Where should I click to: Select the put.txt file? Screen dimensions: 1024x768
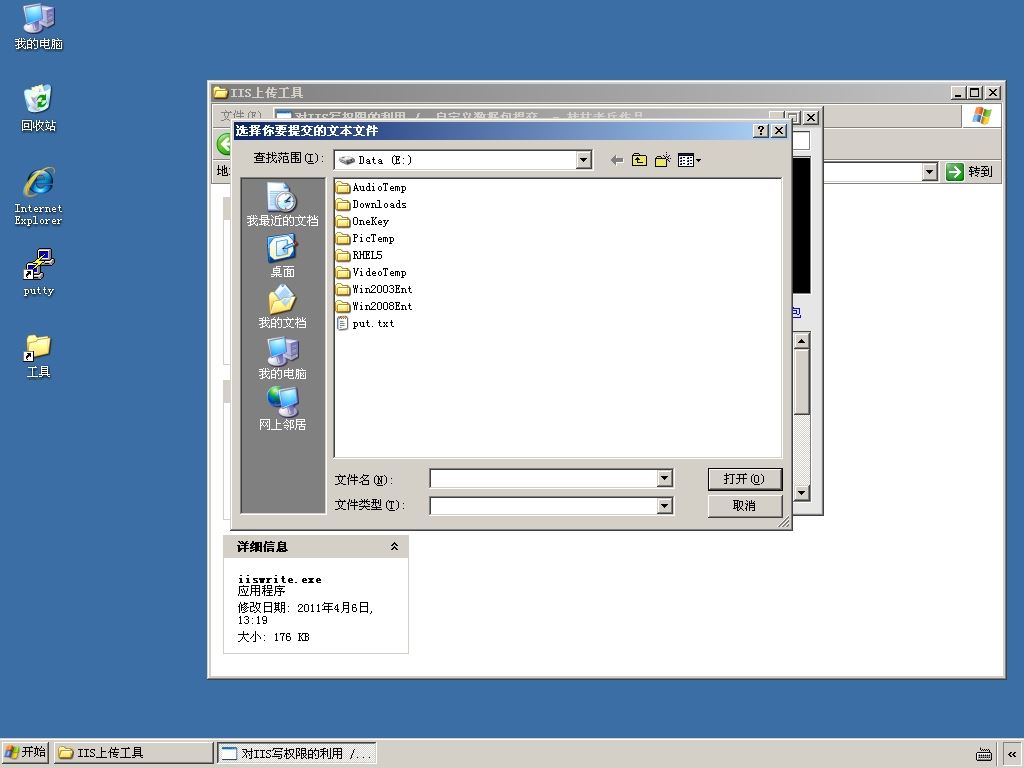(366, 323)
